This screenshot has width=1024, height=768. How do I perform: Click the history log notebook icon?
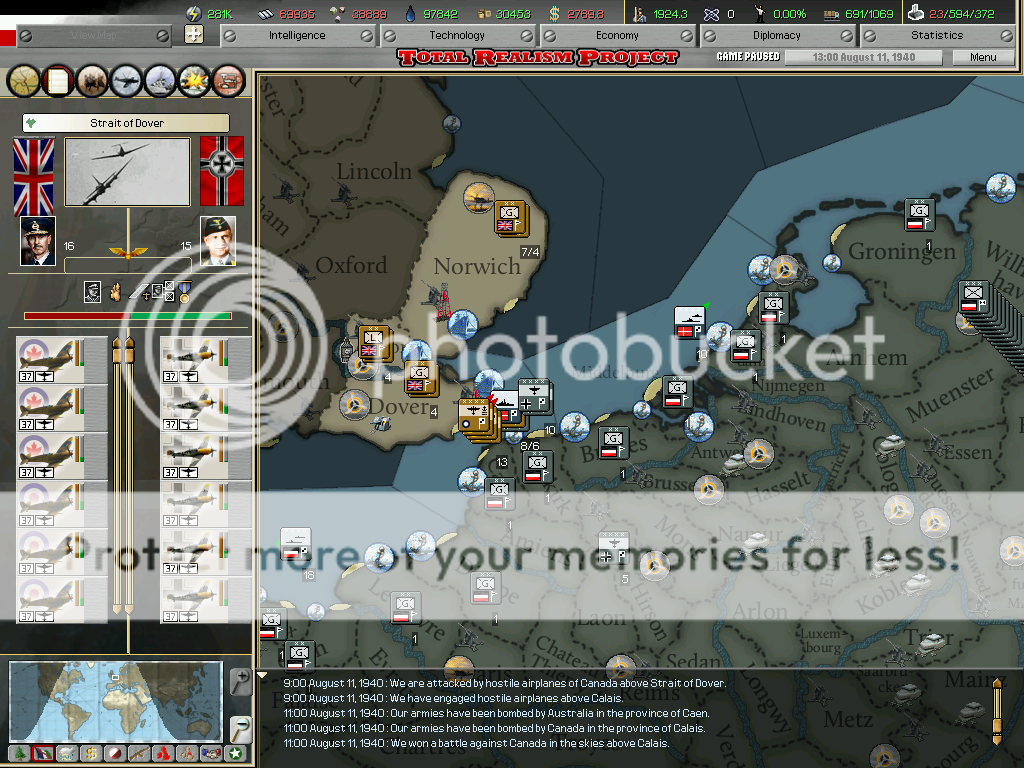(x=57, y=79)
